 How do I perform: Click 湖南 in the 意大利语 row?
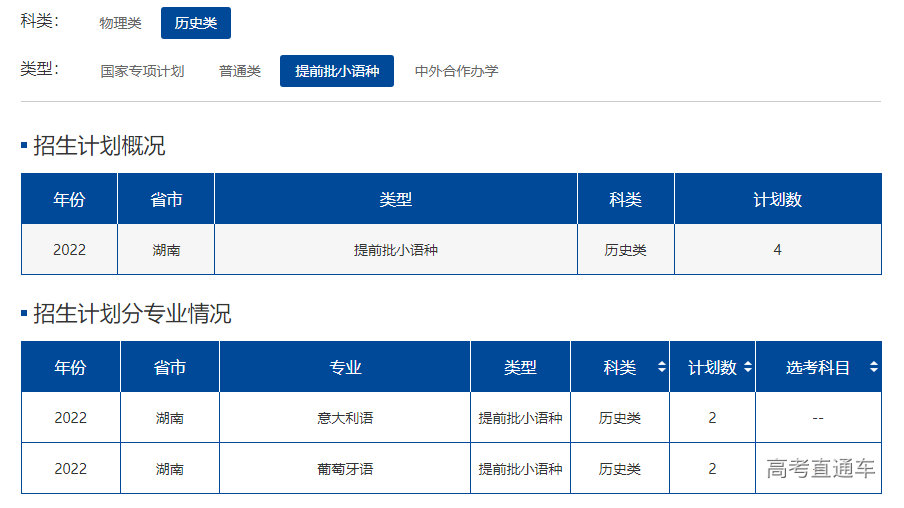pos(169,418)
